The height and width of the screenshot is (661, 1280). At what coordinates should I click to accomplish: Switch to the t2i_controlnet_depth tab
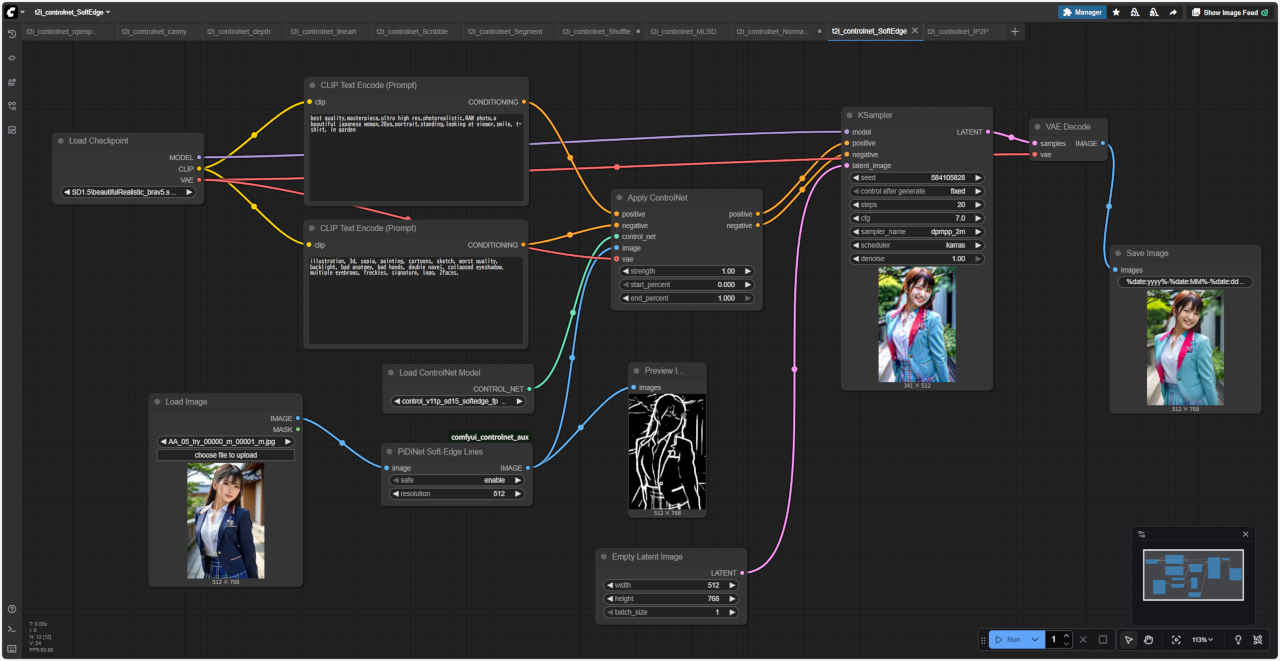click(239, 31)
